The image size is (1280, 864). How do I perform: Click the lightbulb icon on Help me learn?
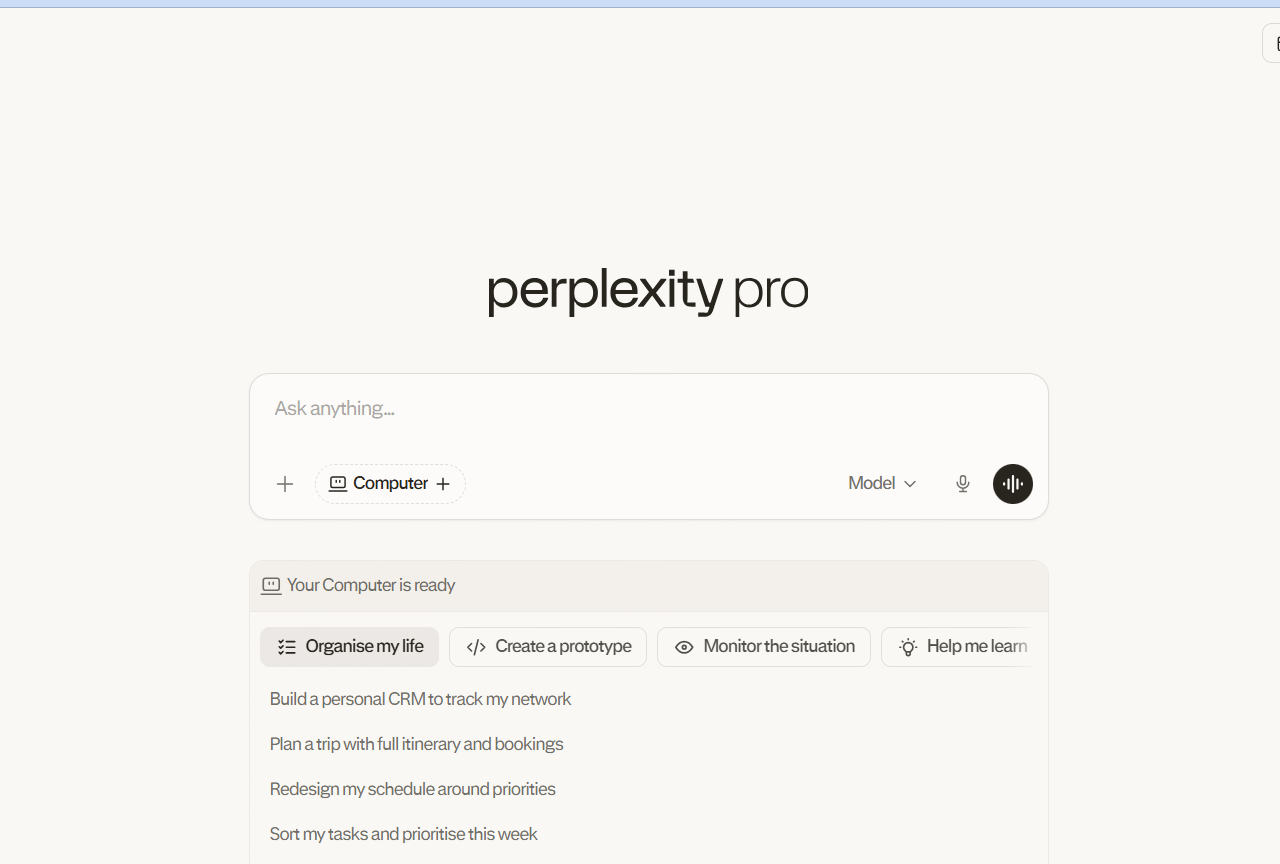point(908,647)
